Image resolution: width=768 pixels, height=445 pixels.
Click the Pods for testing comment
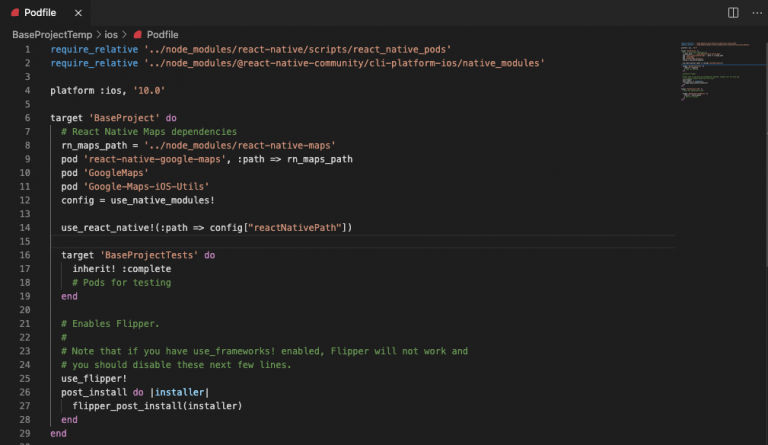(121, 282)
